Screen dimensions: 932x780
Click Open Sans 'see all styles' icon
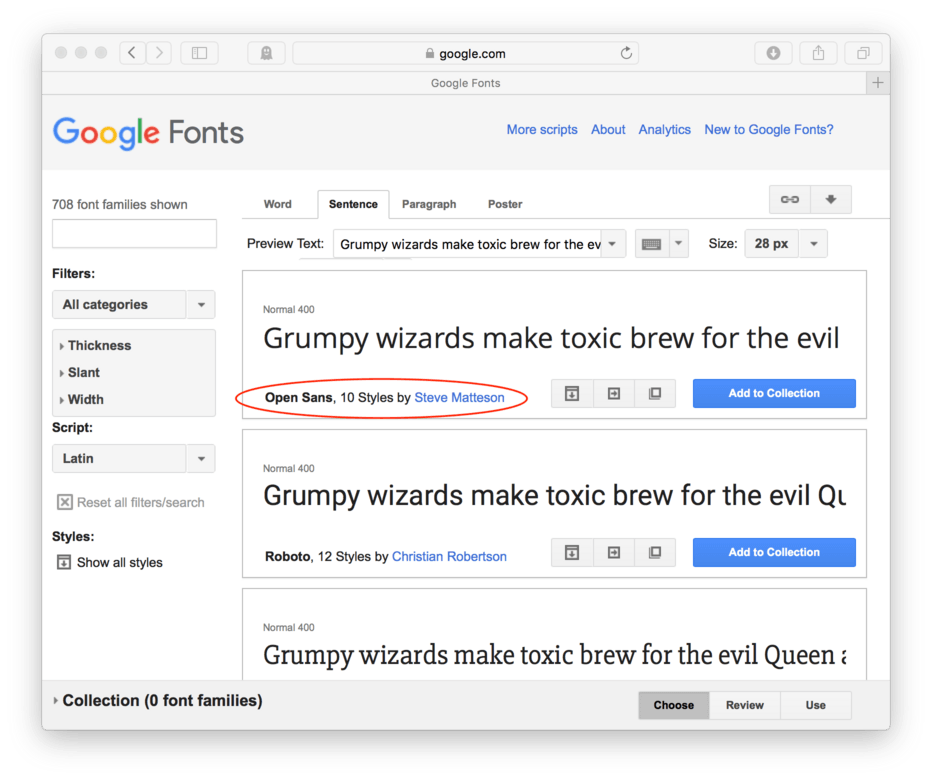pos(572,394)
